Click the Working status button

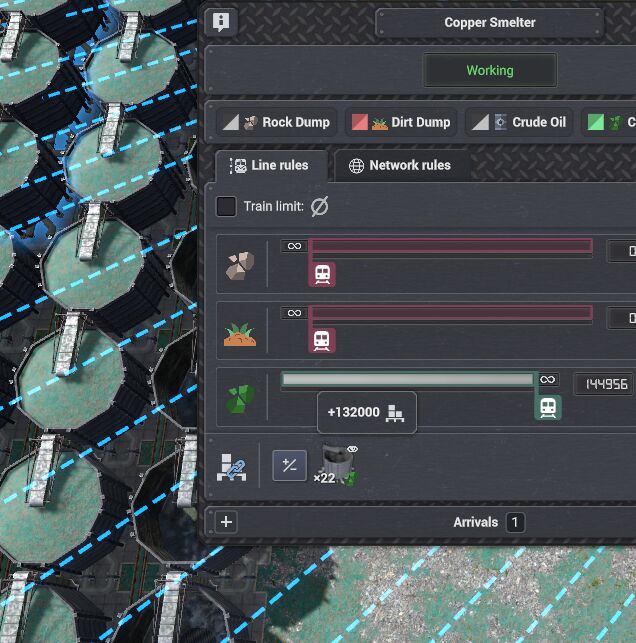point(490,71)
